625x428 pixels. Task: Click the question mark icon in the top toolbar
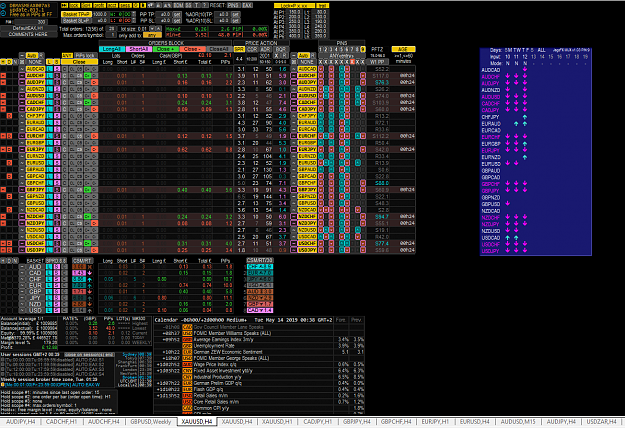(x=205, y=5)
